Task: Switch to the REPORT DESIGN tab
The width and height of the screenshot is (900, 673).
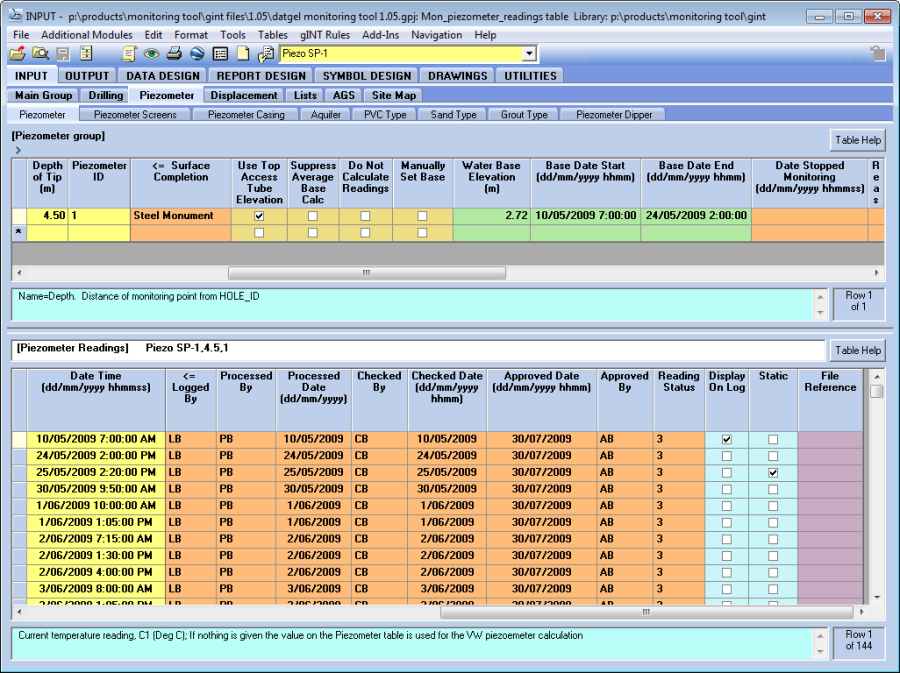Action: tap(261, 75)
